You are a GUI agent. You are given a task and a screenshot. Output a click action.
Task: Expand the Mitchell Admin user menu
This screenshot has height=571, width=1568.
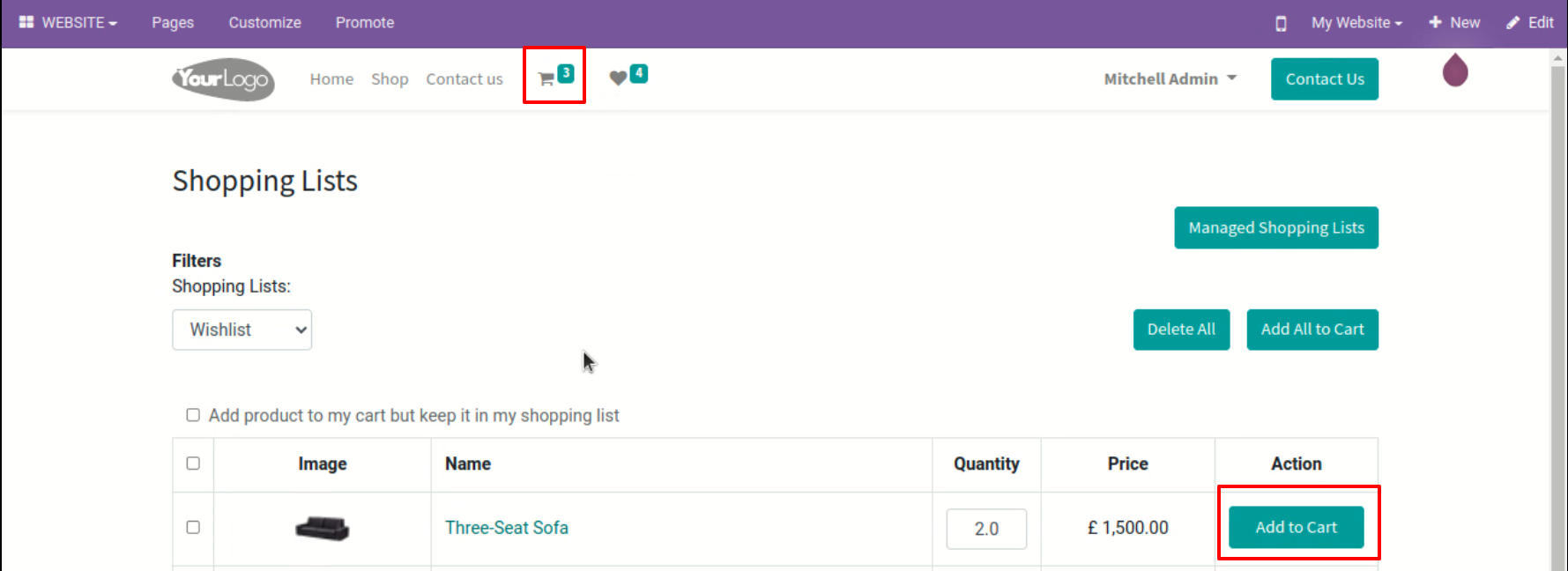pos(1170,78)
